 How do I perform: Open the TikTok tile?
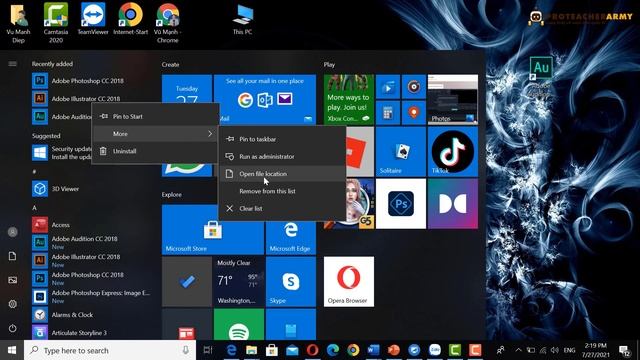pyautogui.click(x=453, y=151)
